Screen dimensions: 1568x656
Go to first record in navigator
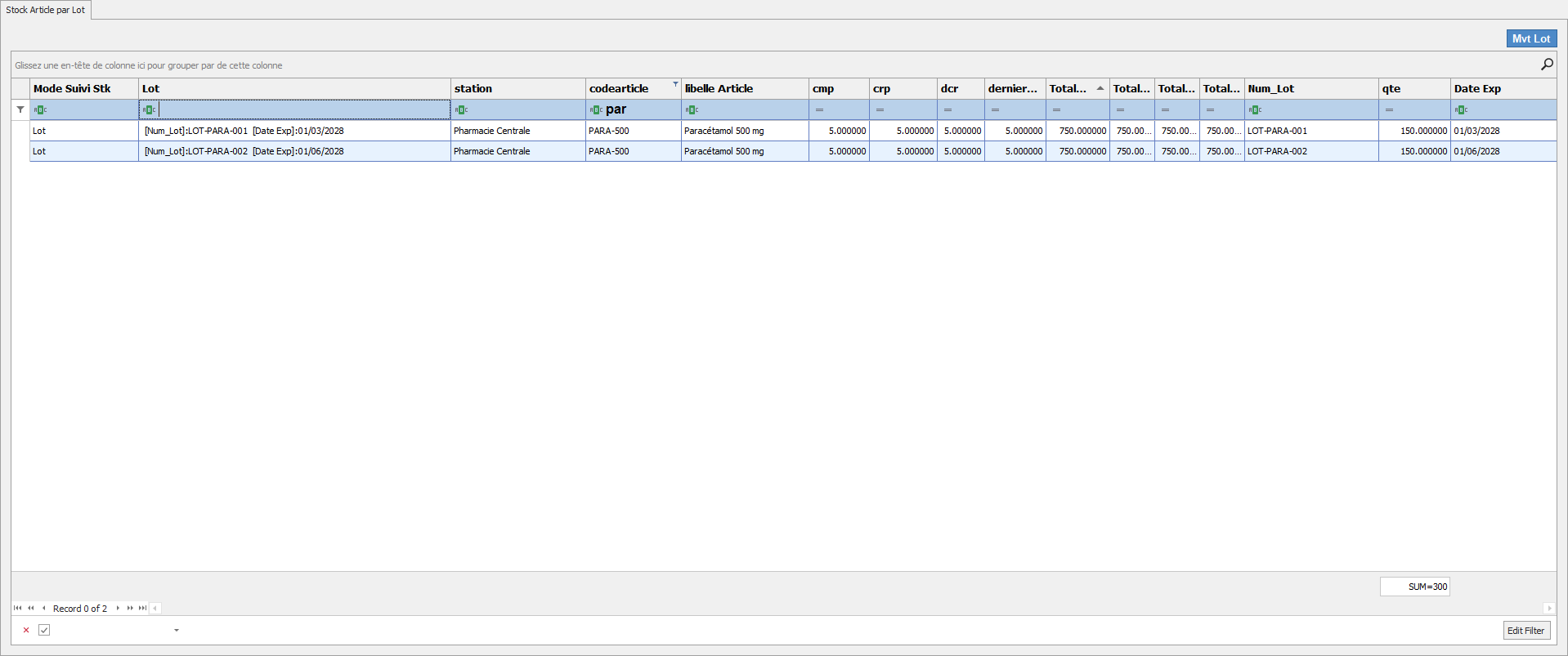[x=18, y=608]
